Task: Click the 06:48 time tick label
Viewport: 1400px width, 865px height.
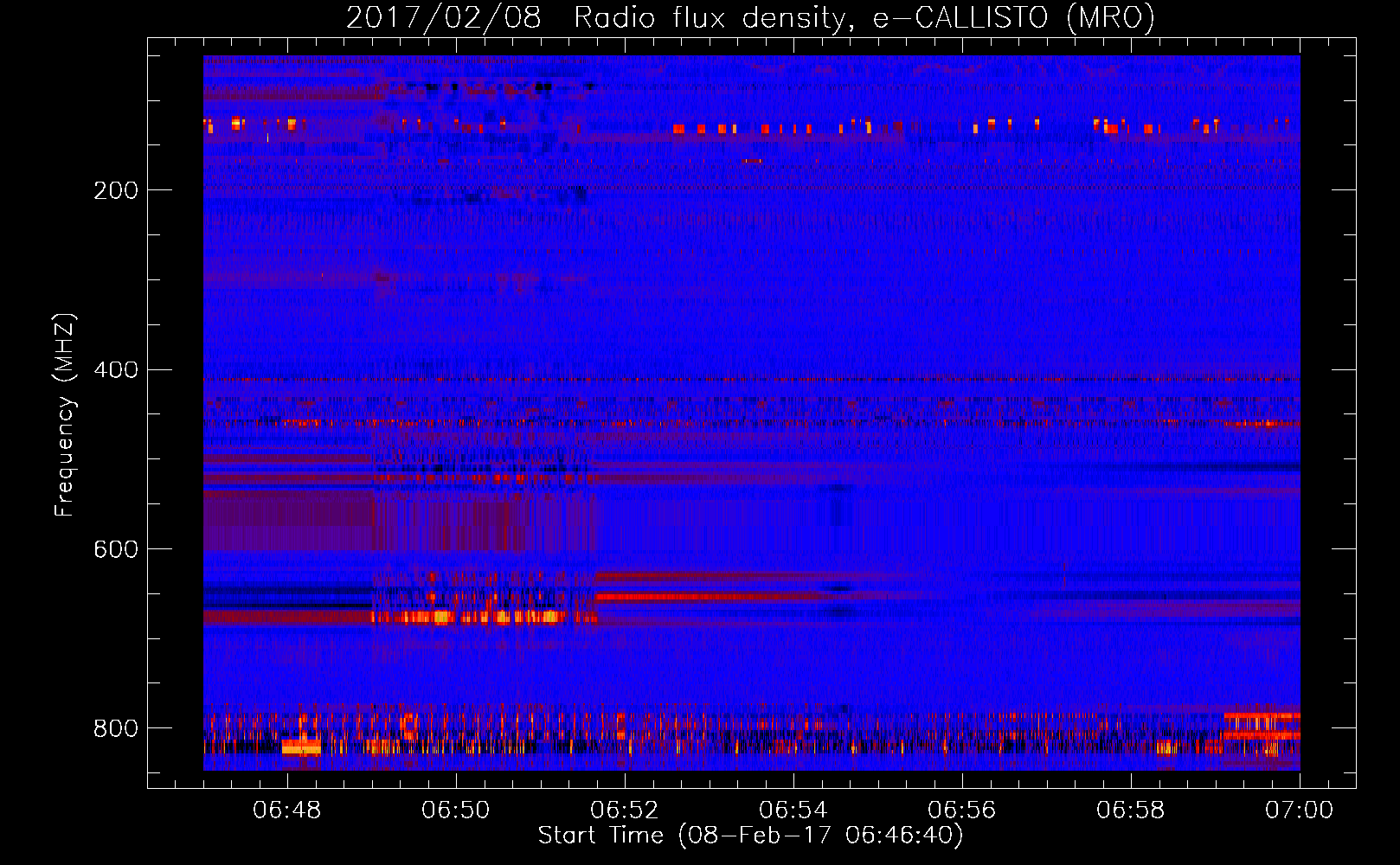Action: click(286, 811)
